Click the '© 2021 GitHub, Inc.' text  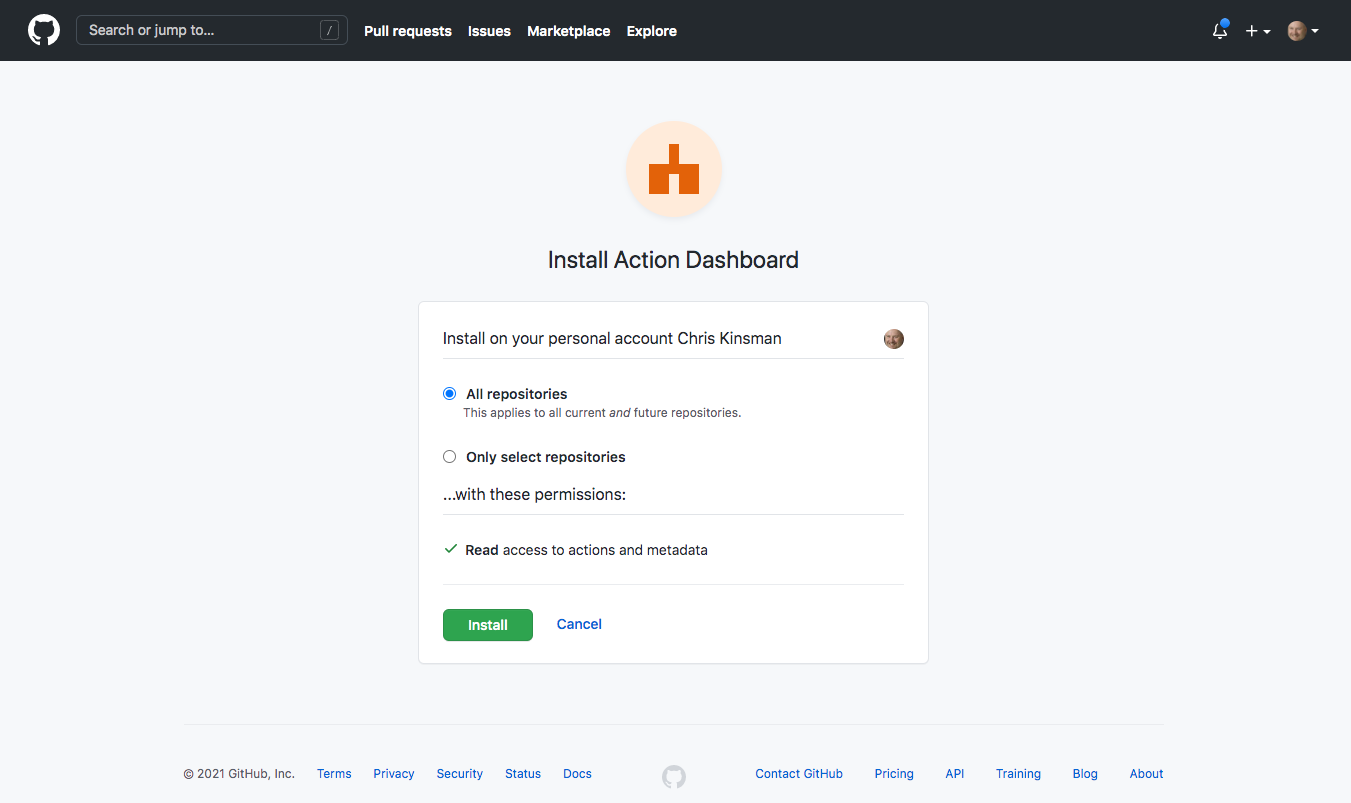click(x=239, y=774)
